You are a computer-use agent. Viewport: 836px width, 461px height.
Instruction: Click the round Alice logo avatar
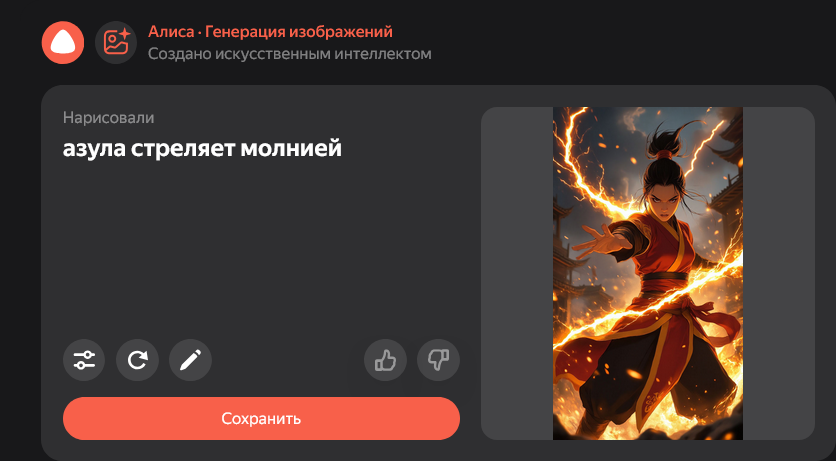click(63, 43)
